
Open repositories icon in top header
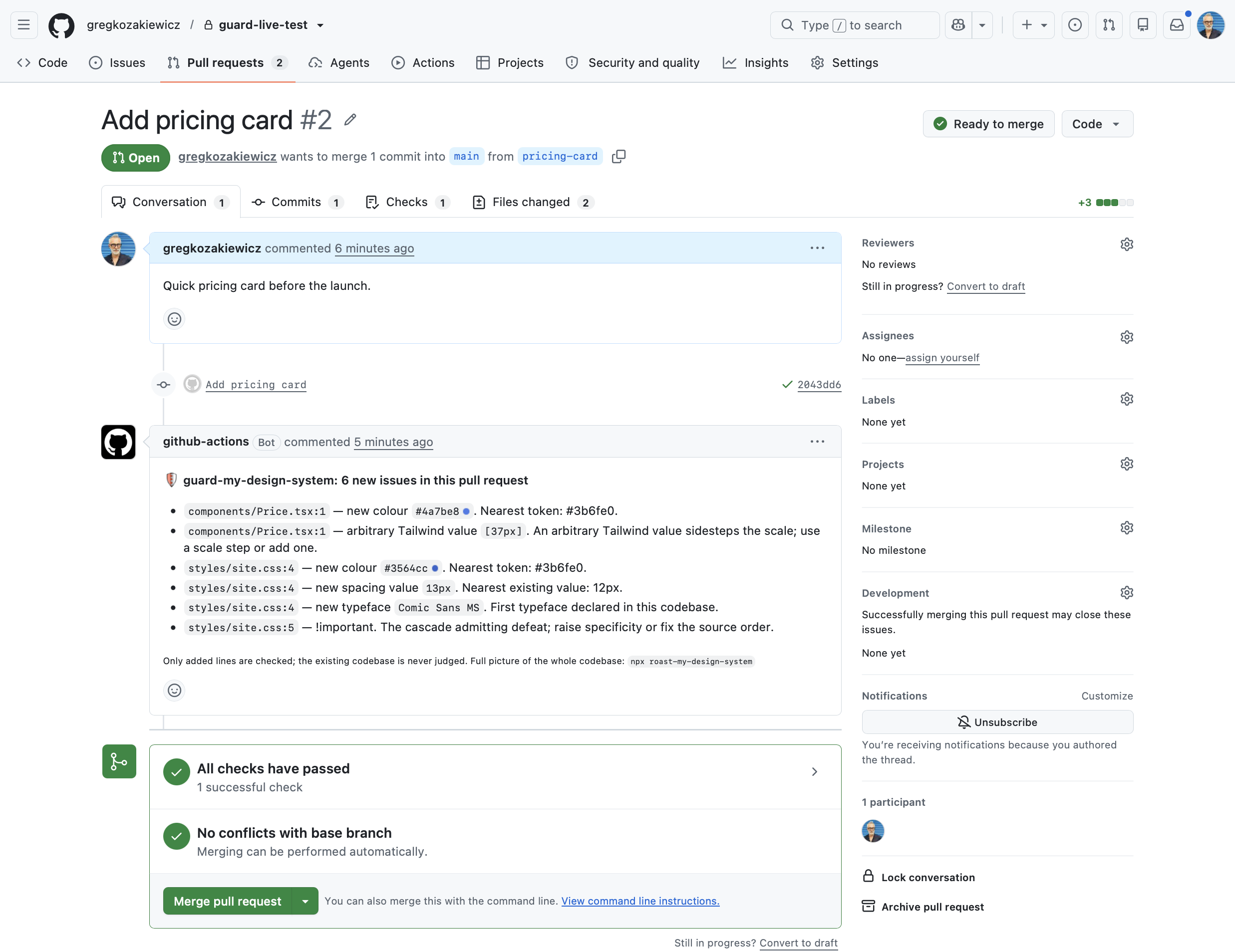[x=1142, y=25]
